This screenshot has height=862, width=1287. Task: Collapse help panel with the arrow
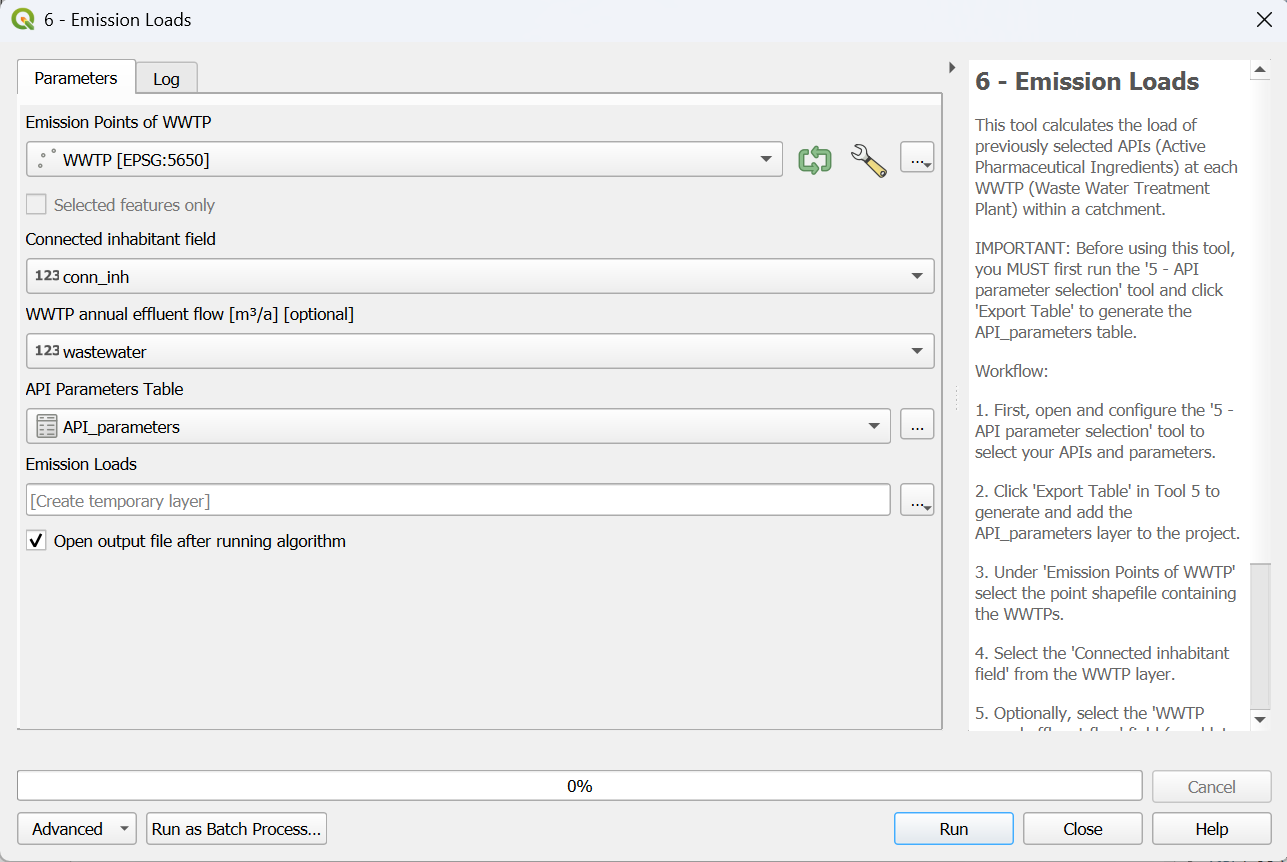point(952,67)
